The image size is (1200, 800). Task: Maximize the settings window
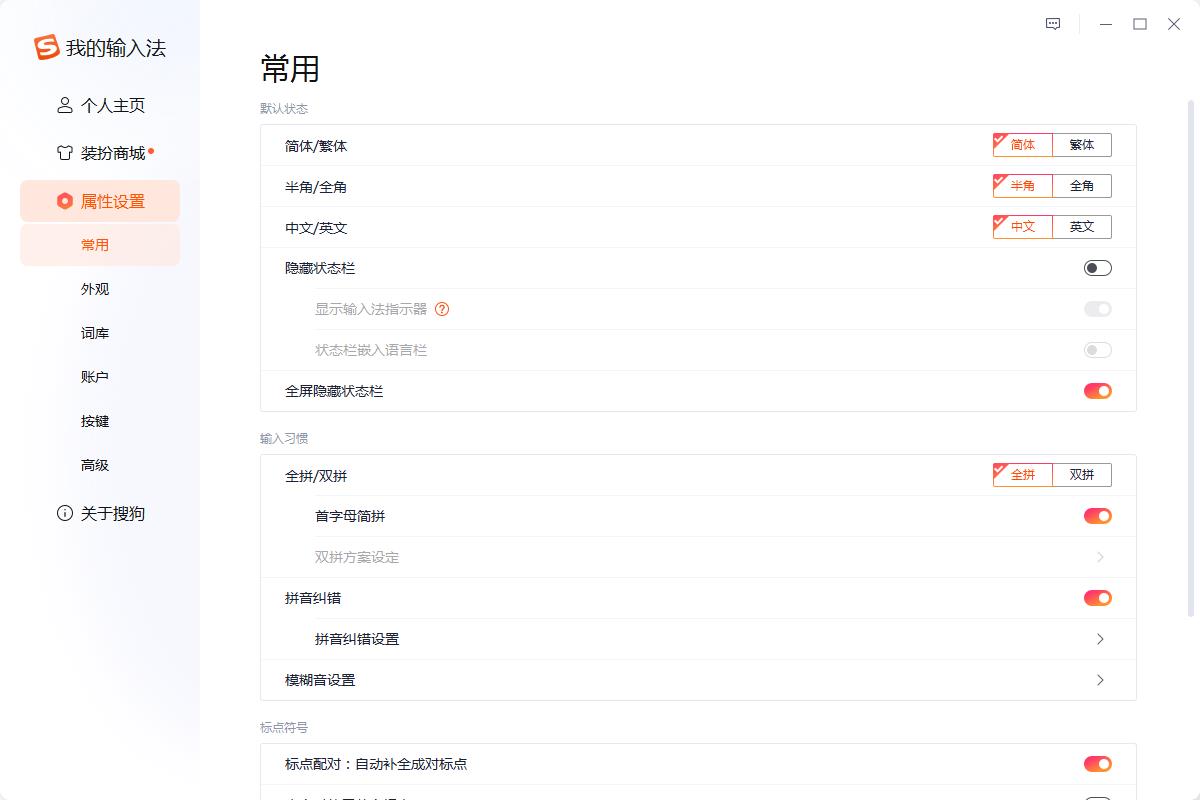pos(1140,24)
